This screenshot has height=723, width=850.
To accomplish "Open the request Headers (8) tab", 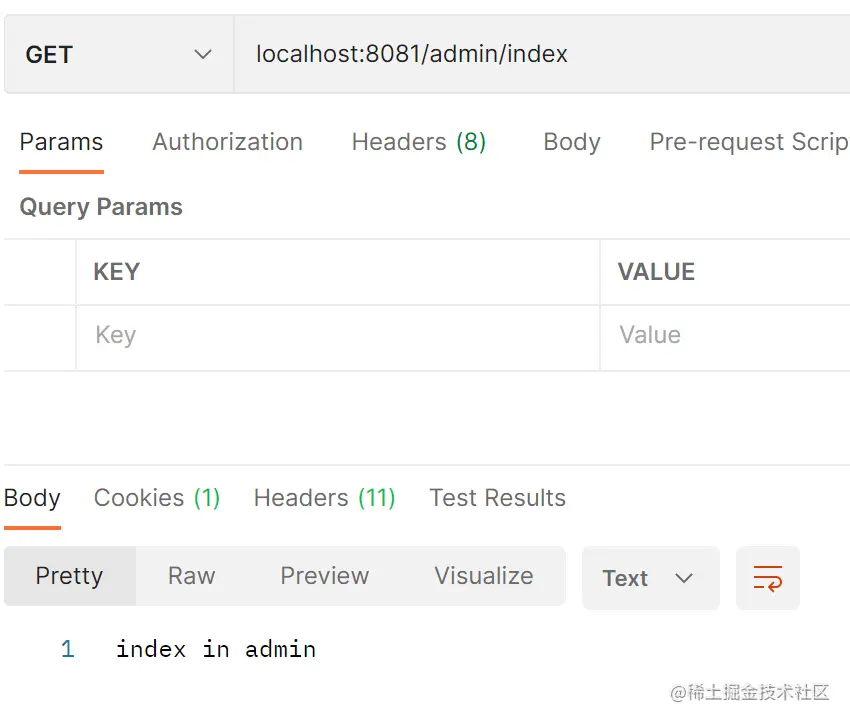I will click(418, 142).
